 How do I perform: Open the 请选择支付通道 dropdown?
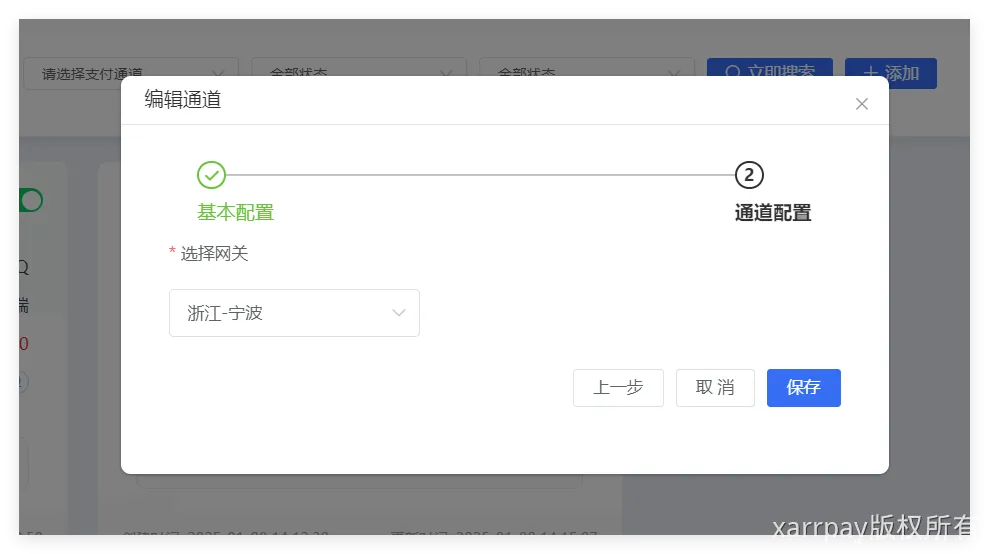[131, 72]
